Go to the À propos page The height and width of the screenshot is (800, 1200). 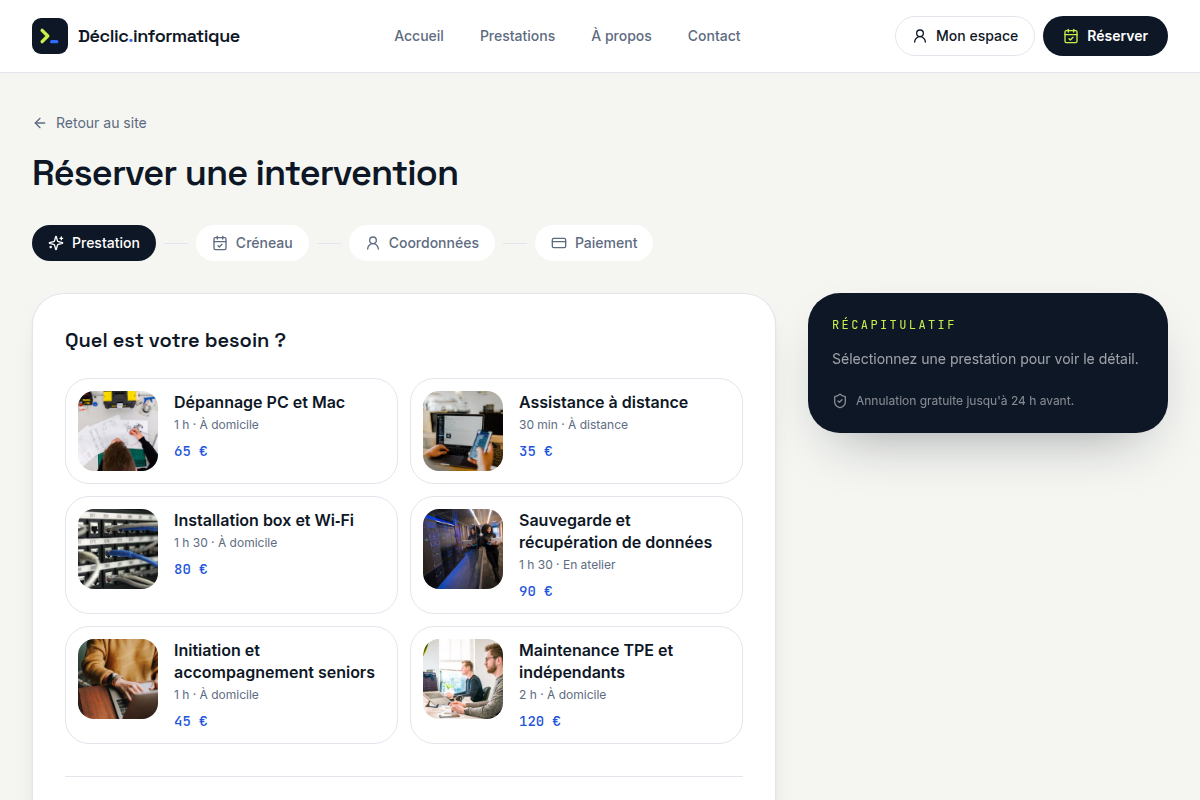point(621,36)
